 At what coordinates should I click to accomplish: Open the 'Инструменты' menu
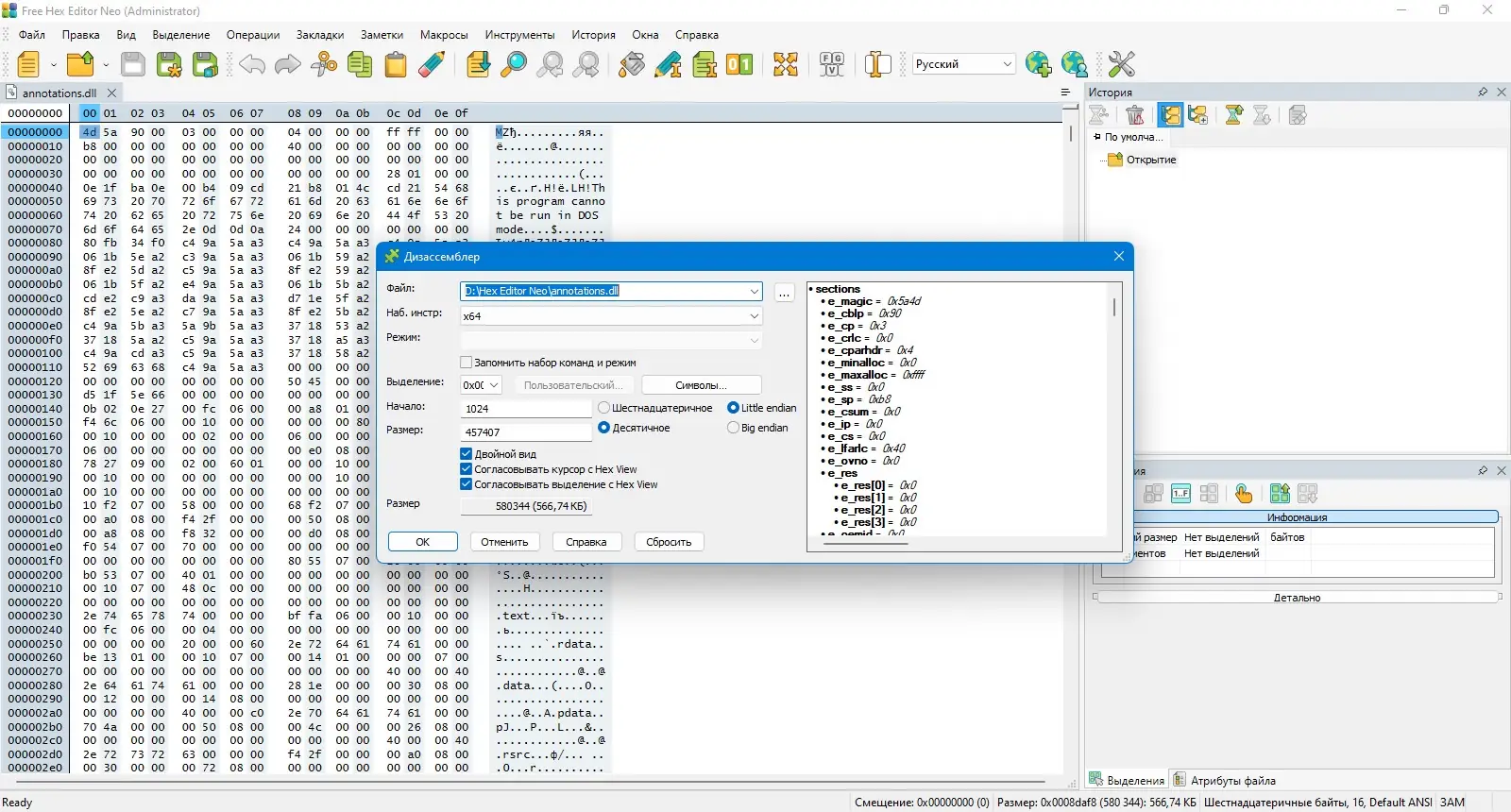519,35
